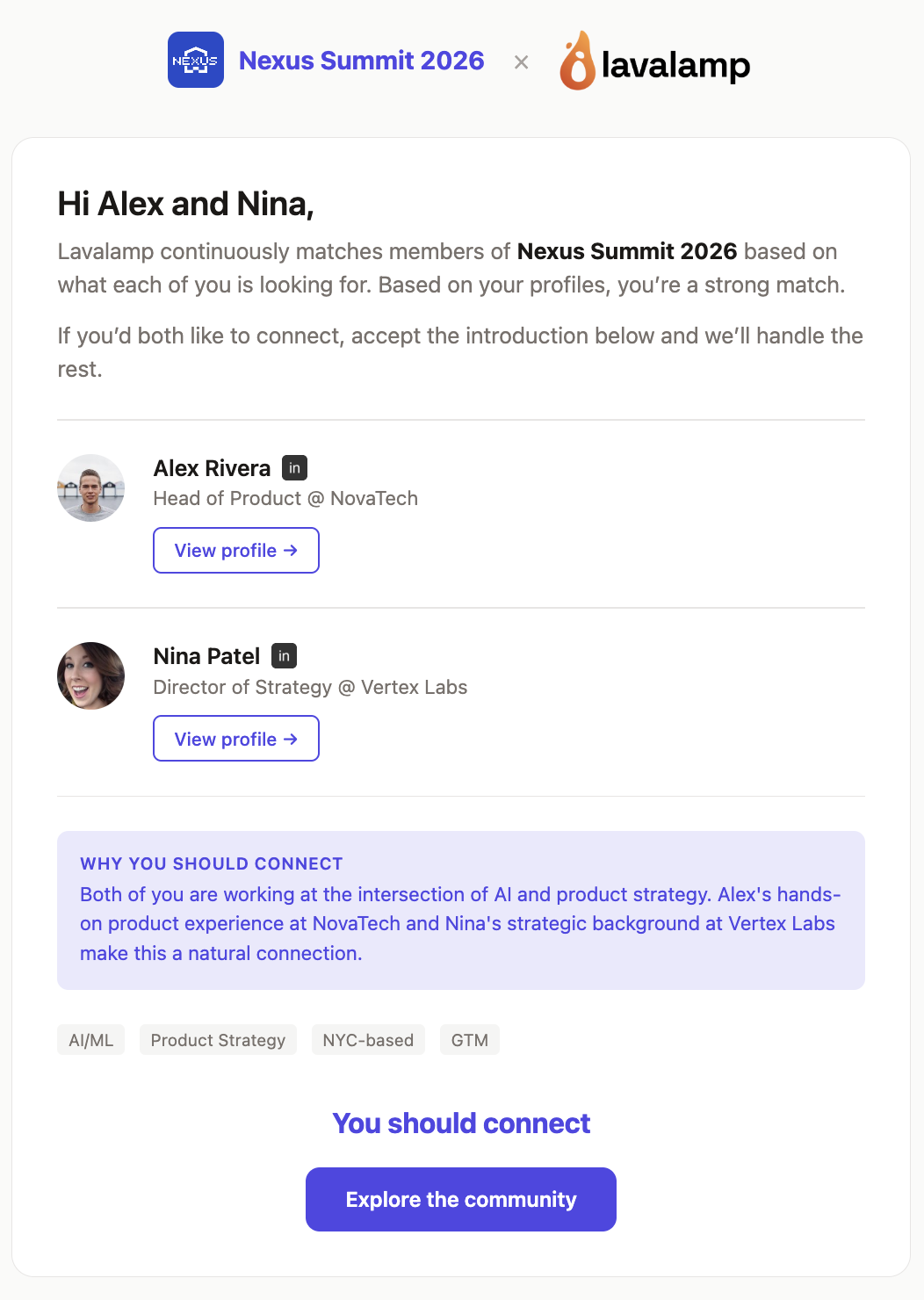Select the Product Strategy tag
This screenshot has height=1300, width=924.
(x=218, y=1039)
